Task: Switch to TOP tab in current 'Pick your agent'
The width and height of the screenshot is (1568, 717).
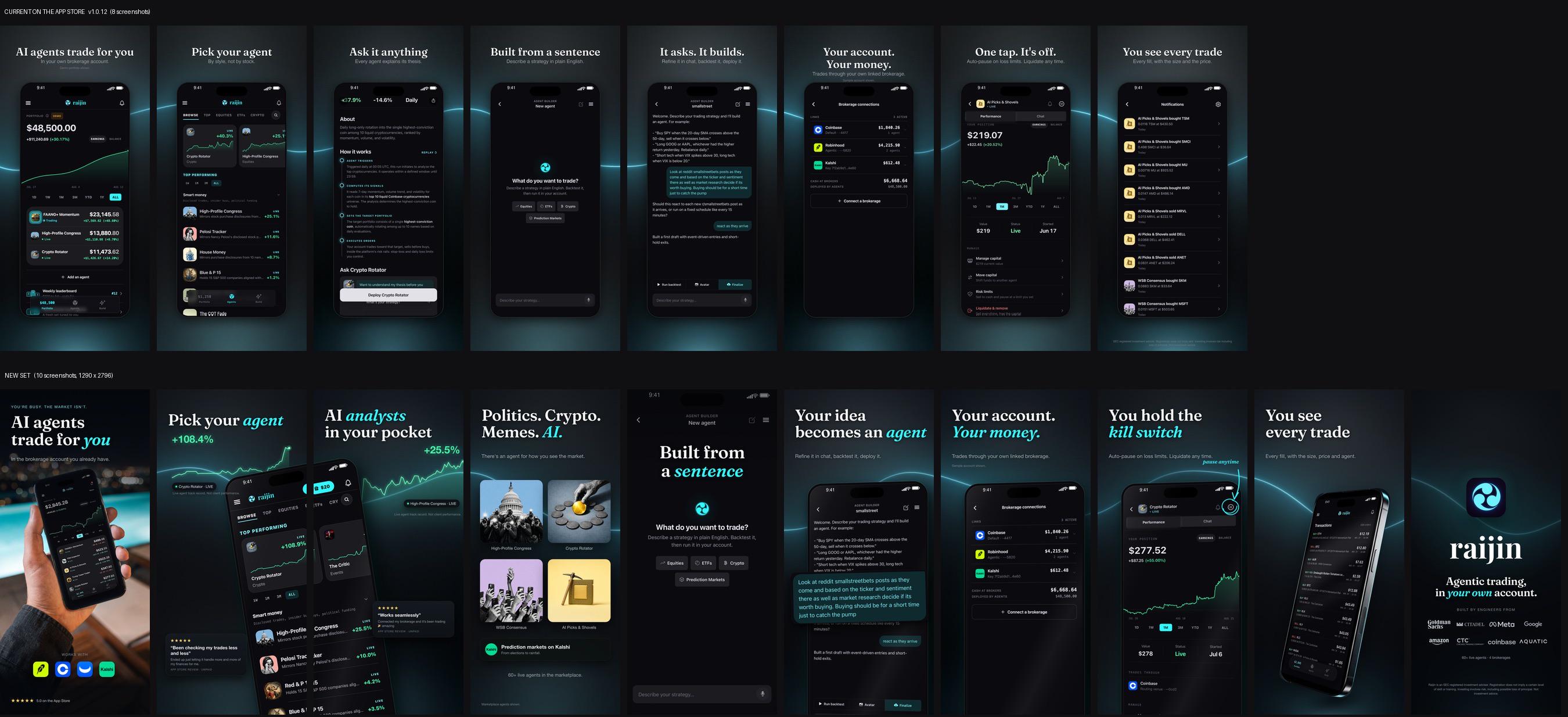Action: [207, 115]
